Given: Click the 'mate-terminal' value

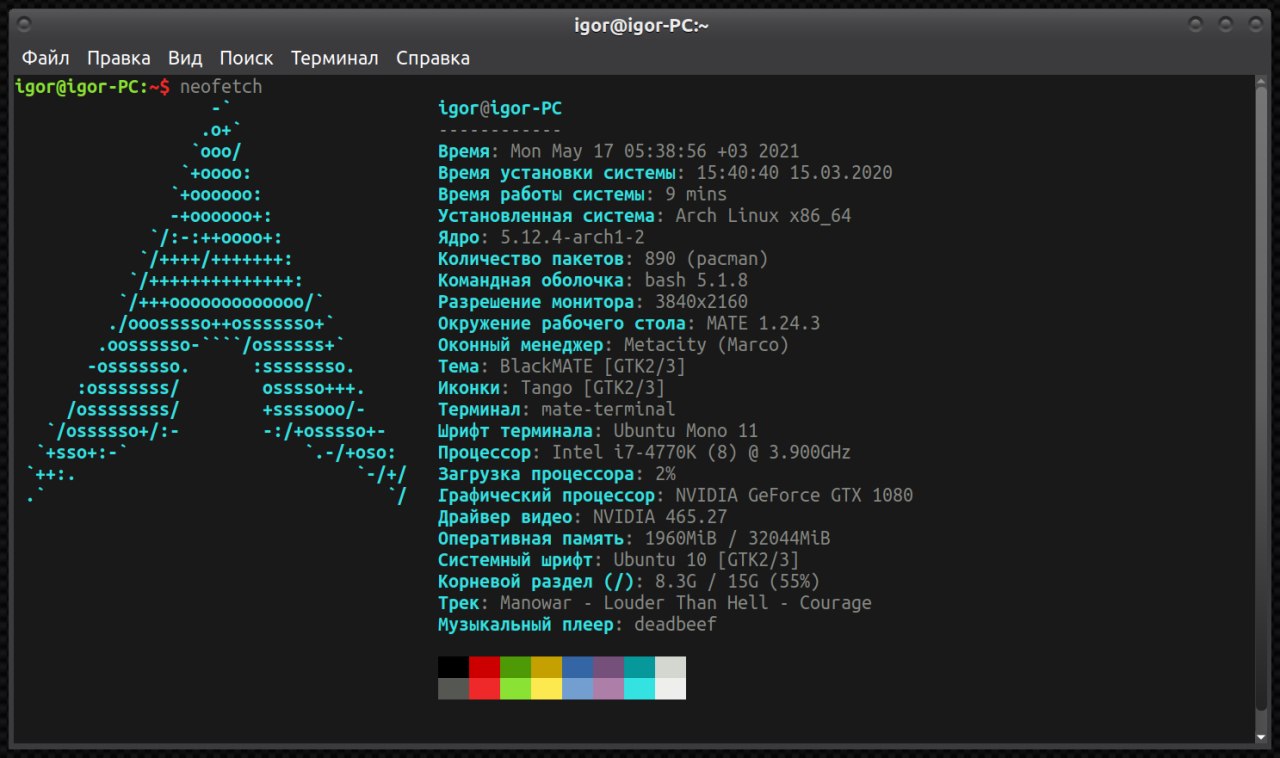Looking at the screenshot, I should click(608, 409).
